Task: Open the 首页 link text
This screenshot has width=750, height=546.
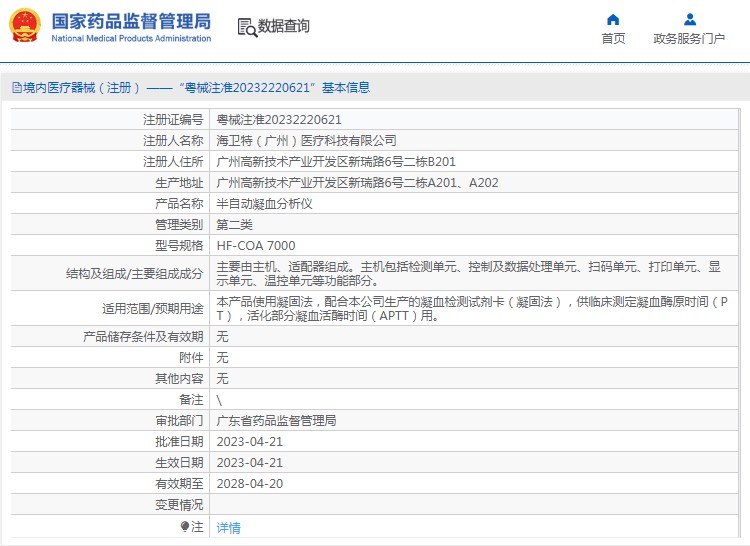Action: pos(613,39)
